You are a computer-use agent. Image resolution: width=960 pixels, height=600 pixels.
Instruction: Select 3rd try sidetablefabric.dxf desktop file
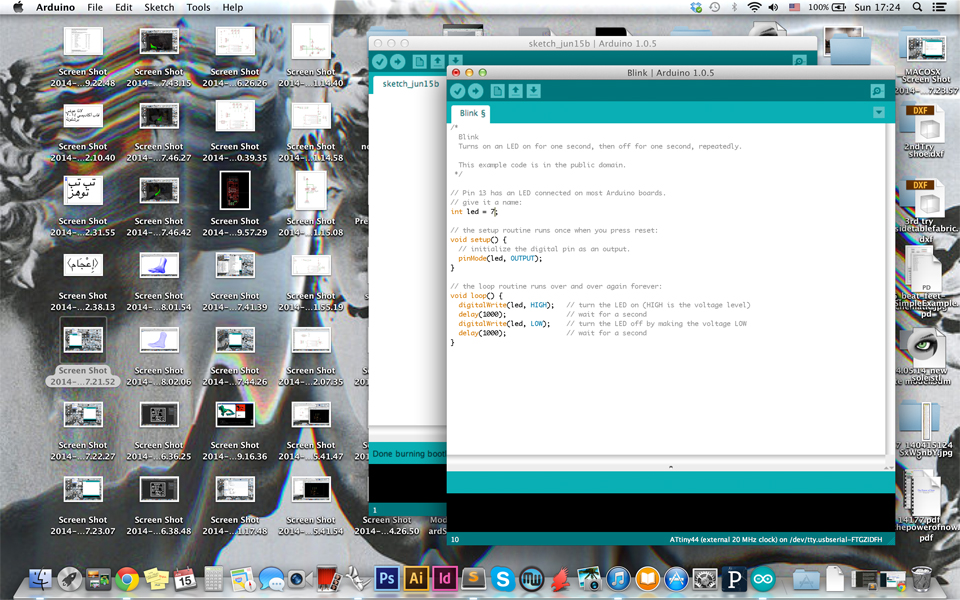tap(926, 211)
